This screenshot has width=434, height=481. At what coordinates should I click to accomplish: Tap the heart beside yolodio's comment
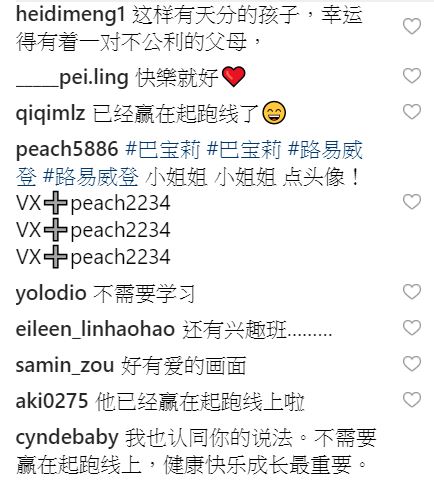pyautogui.click(x=412, y=292)
